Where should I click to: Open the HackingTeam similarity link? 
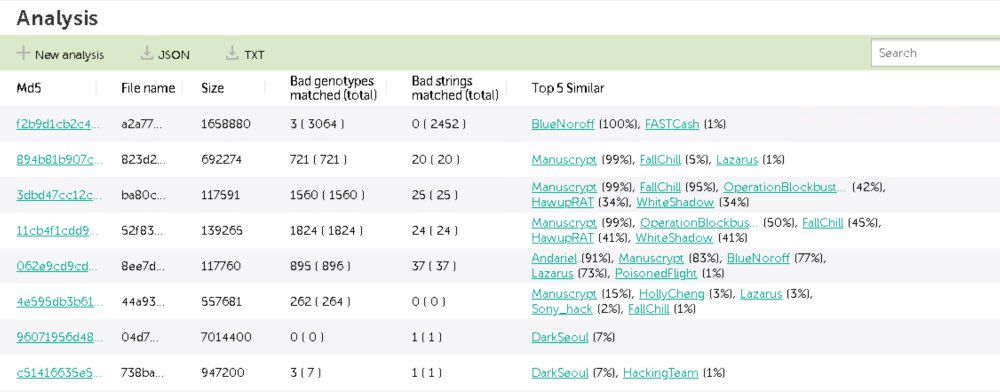click(x=661, y=373)
